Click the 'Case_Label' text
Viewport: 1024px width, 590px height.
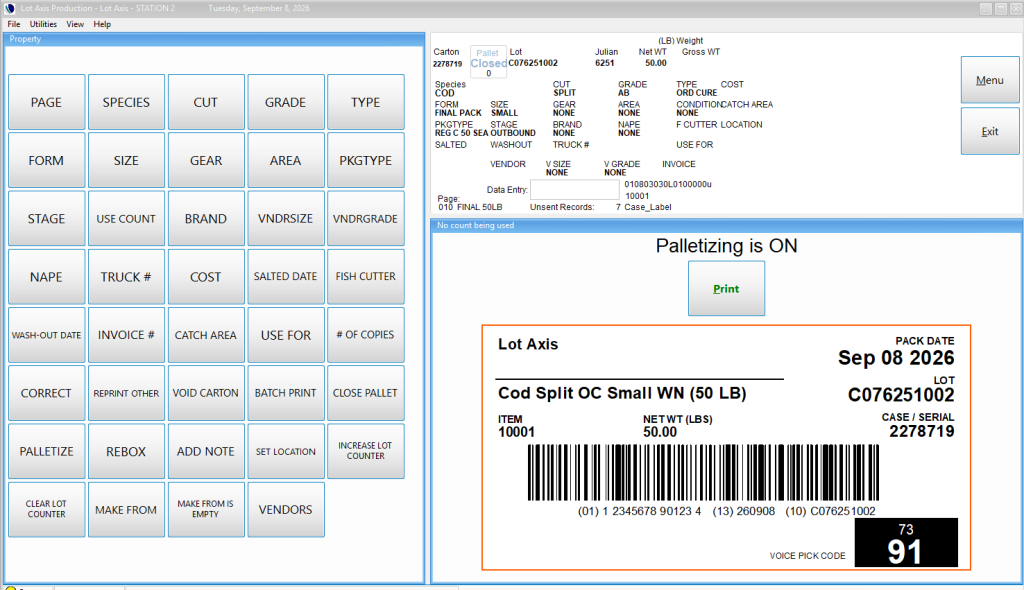pos(648,207)
